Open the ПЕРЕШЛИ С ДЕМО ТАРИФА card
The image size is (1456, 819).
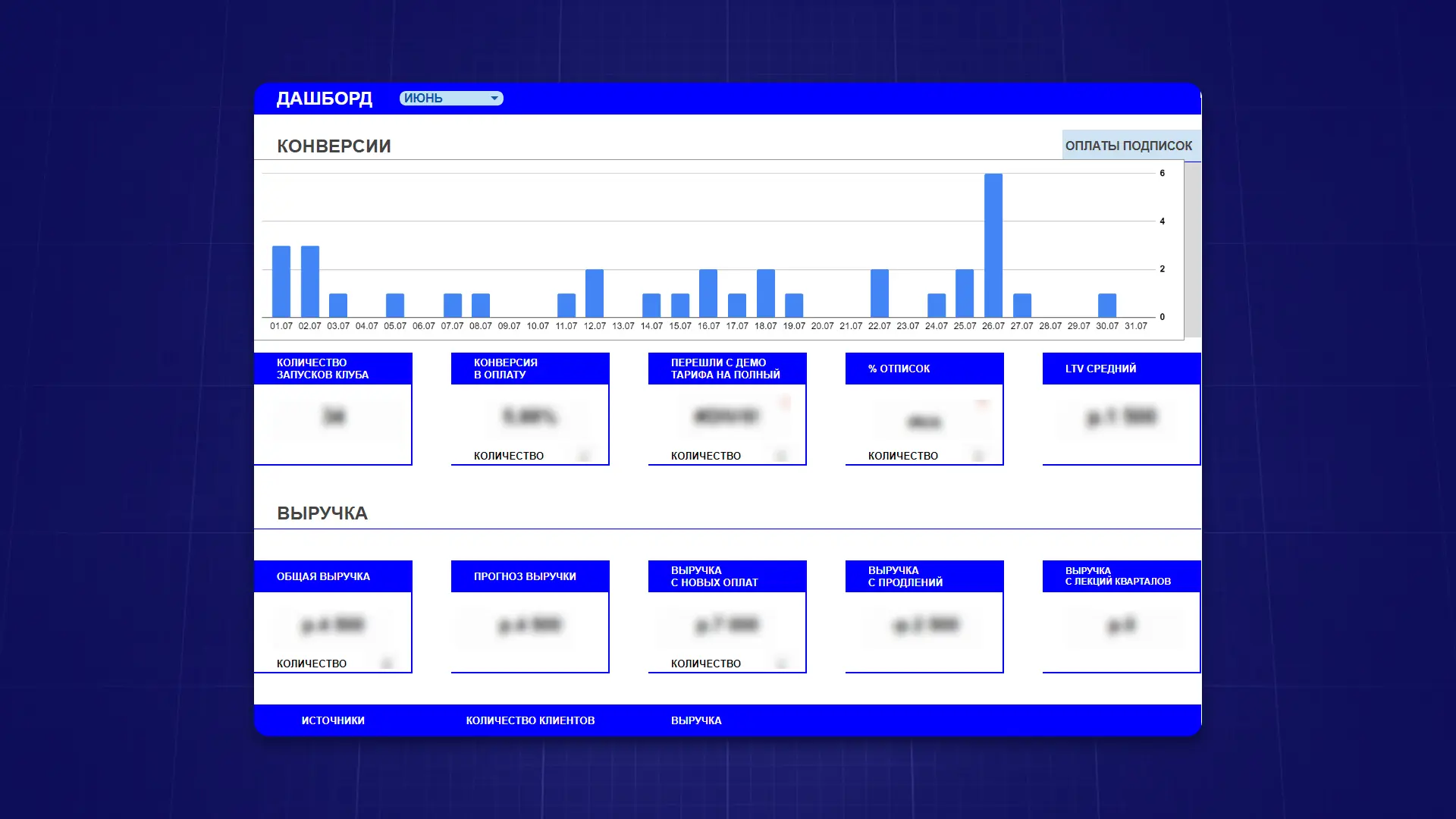tap(726, 369)
